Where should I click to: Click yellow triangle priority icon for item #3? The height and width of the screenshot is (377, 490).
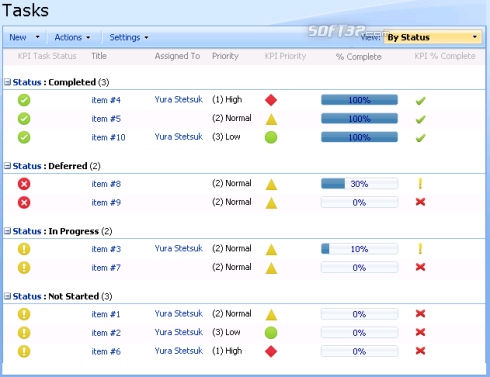click(x=271, y=249)
